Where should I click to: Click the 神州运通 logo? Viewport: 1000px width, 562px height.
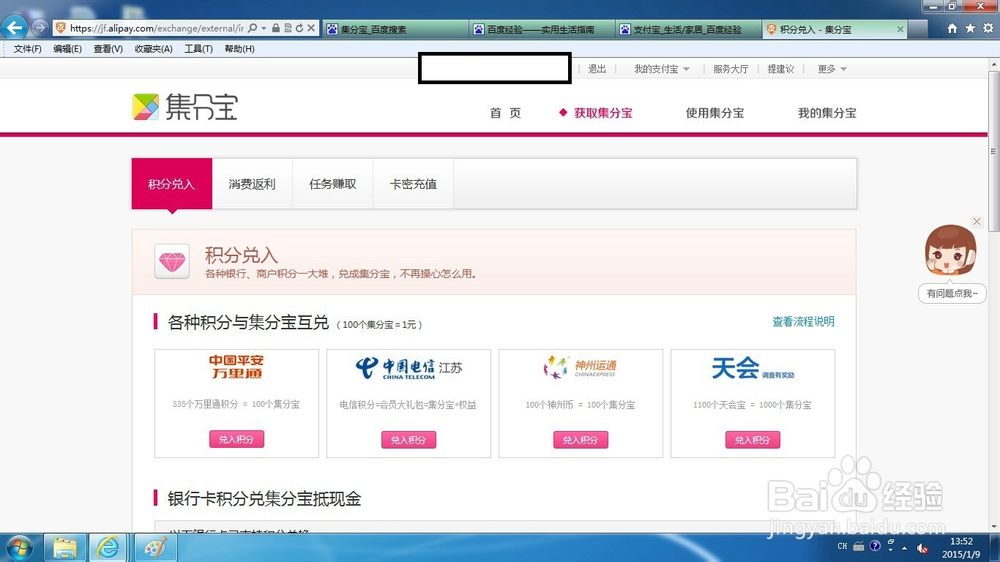(x=580, y=367)
